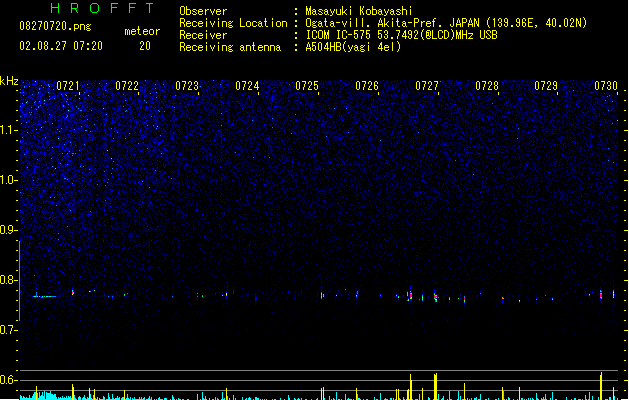This screenshot has width=629, height=400.
Task: Click the 0723 time marker
Action: (x=187, y=86)
